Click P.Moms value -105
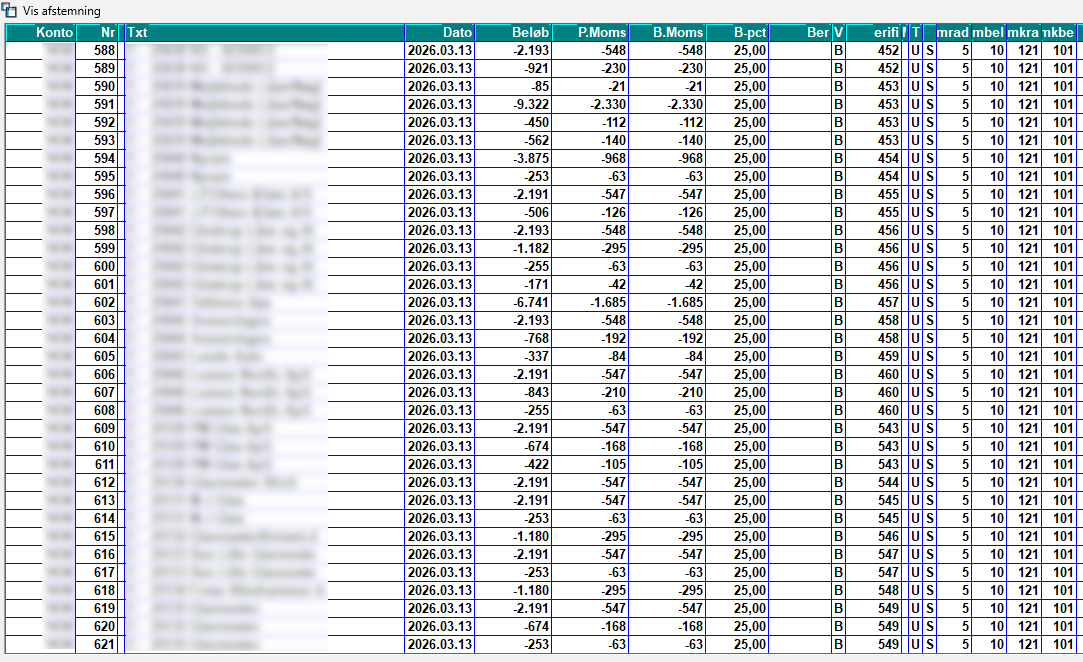Screen dimensions: 1083x662 coord(613,464)
